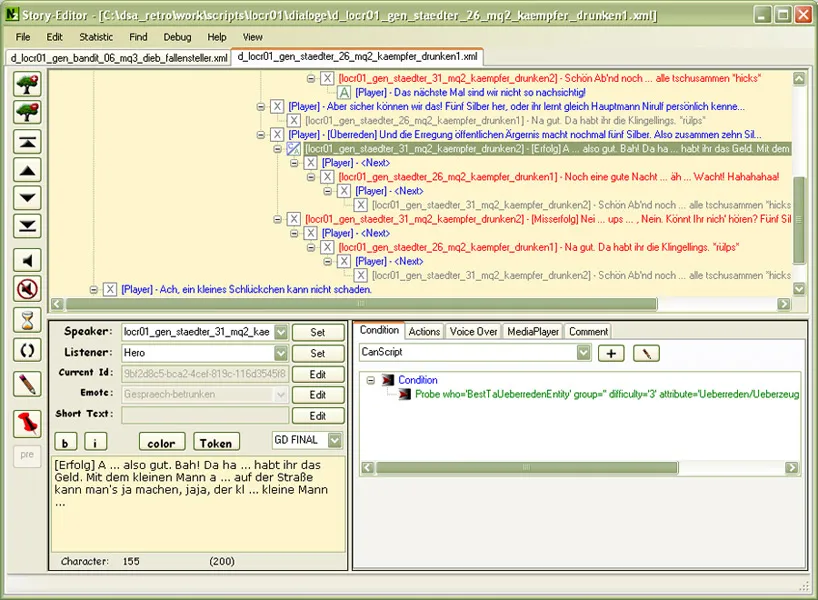Click the muted speaker icon
The height and width of the screenshot is (600, 818).
click(x=26, y=290)
